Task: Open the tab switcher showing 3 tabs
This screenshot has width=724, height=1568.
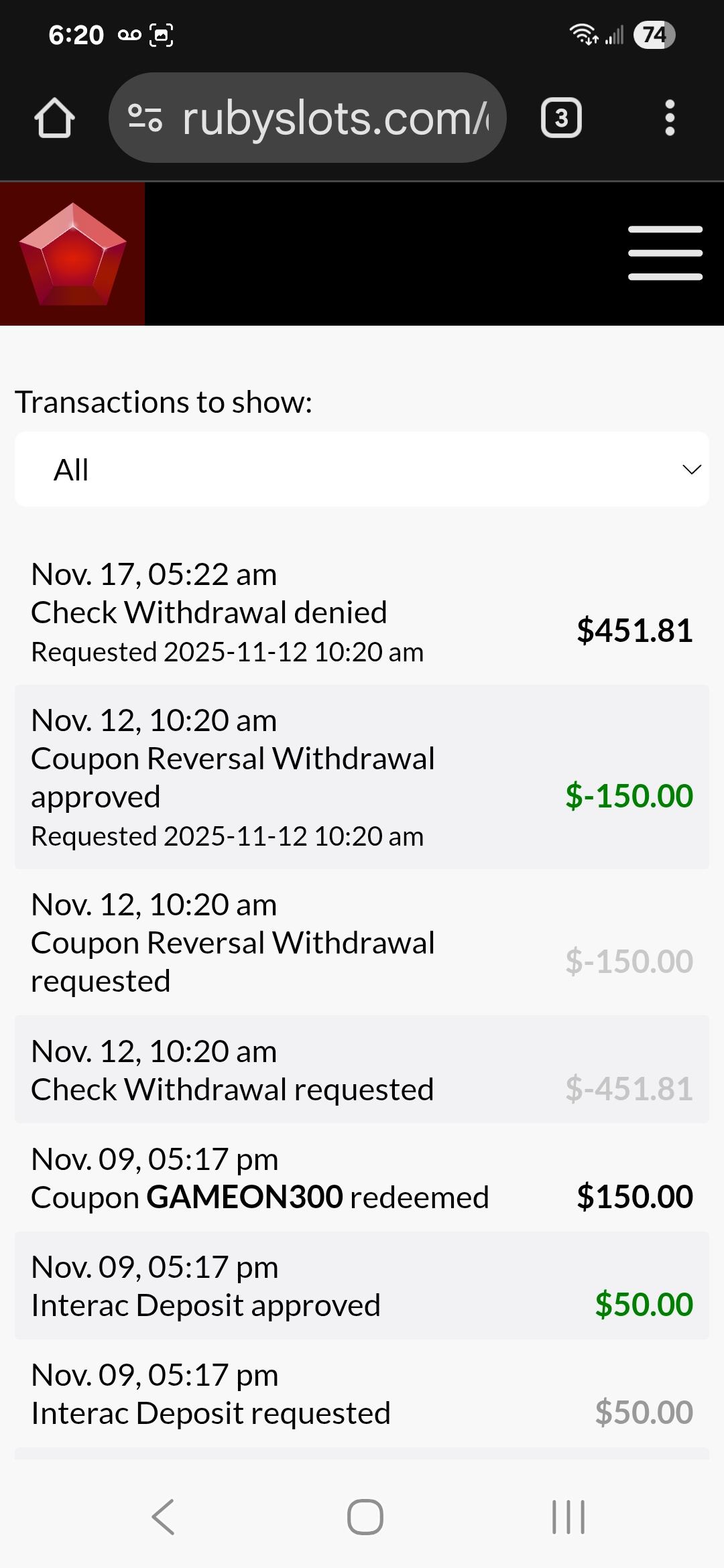Action: tap(560, 119)
